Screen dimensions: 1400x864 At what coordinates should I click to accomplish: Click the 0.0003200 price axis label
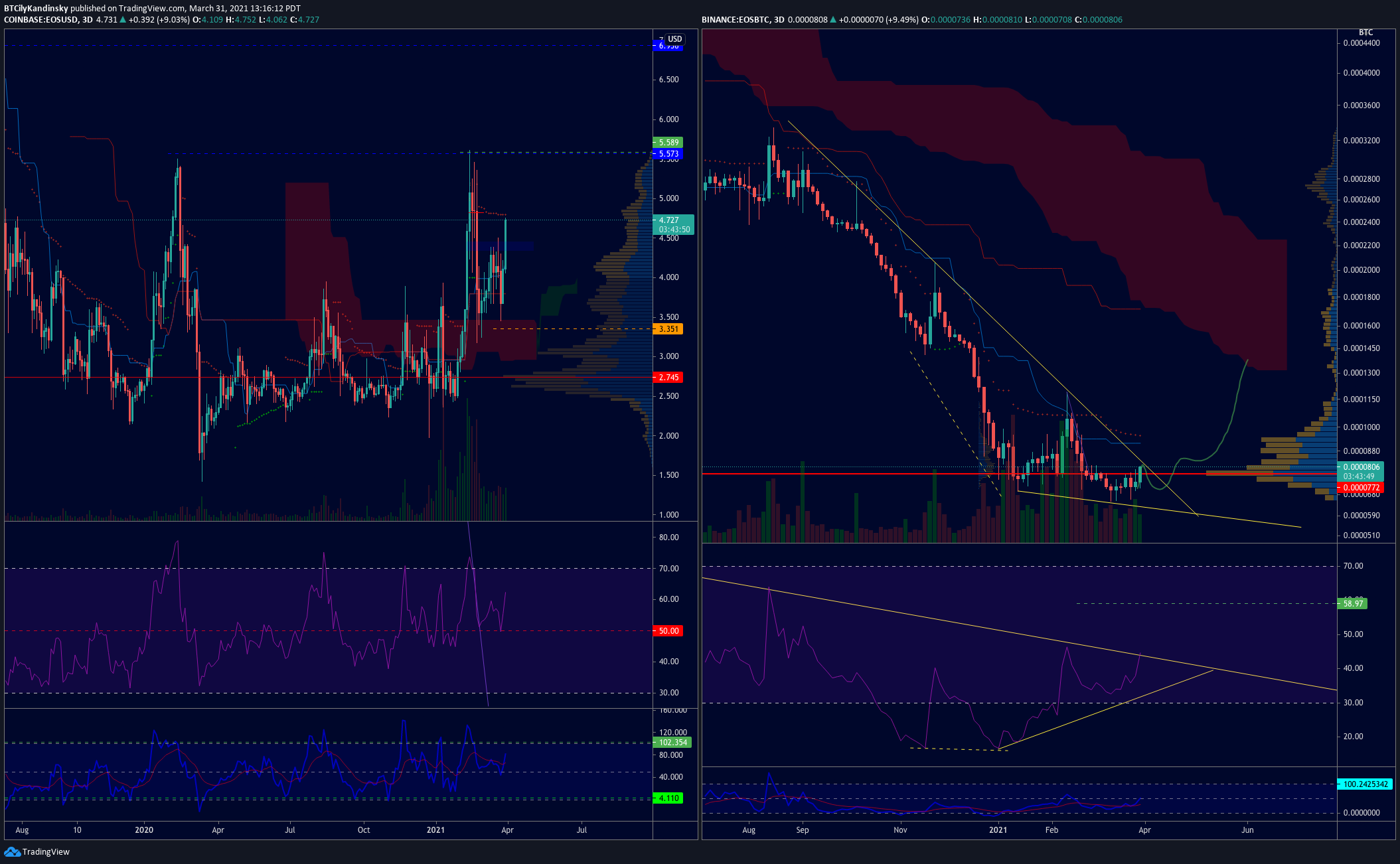pos(1361,141)
